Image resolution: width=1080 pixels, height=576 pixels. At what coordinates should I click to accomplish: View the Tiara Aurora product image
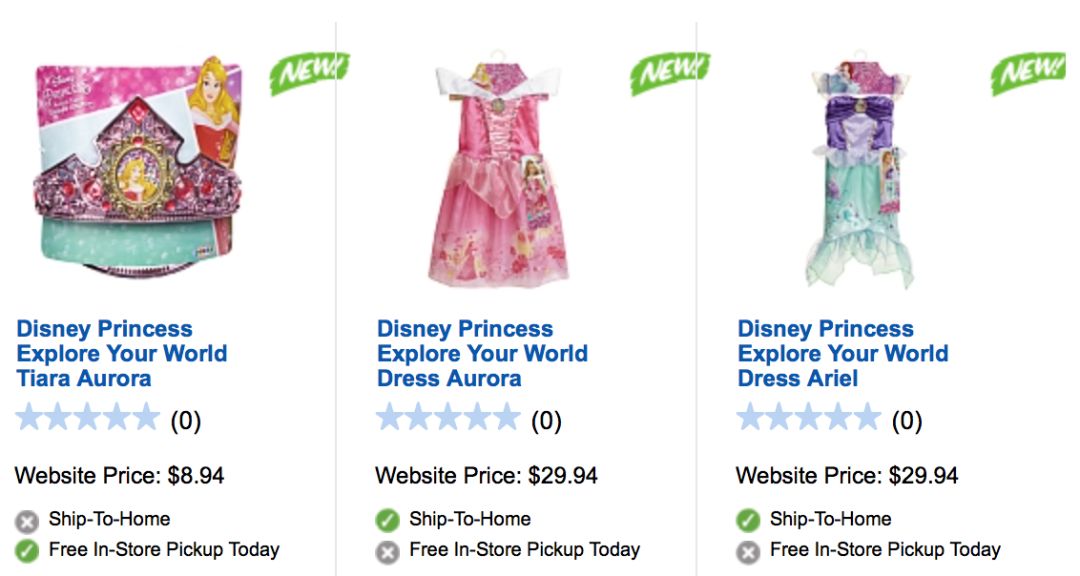pos(139,175)
